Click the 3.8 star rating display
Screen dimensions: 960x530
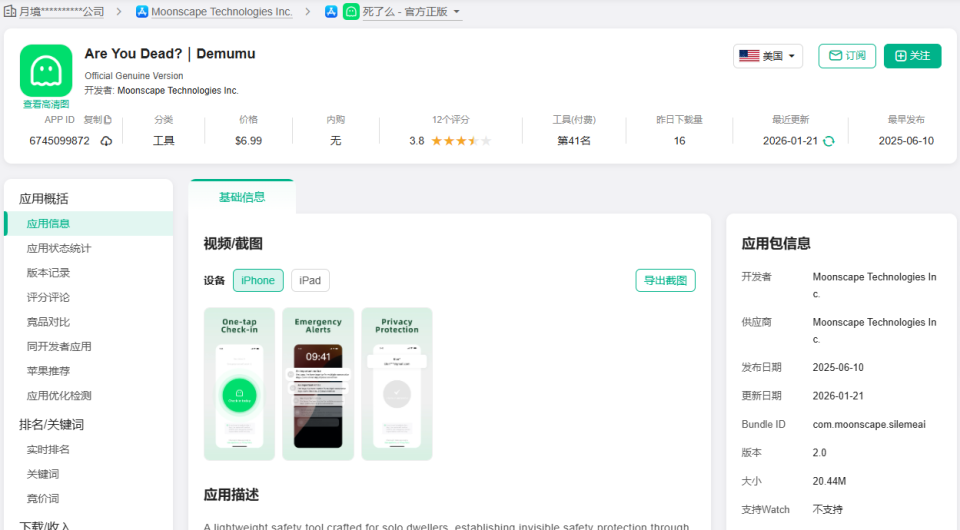coord(451,141)
